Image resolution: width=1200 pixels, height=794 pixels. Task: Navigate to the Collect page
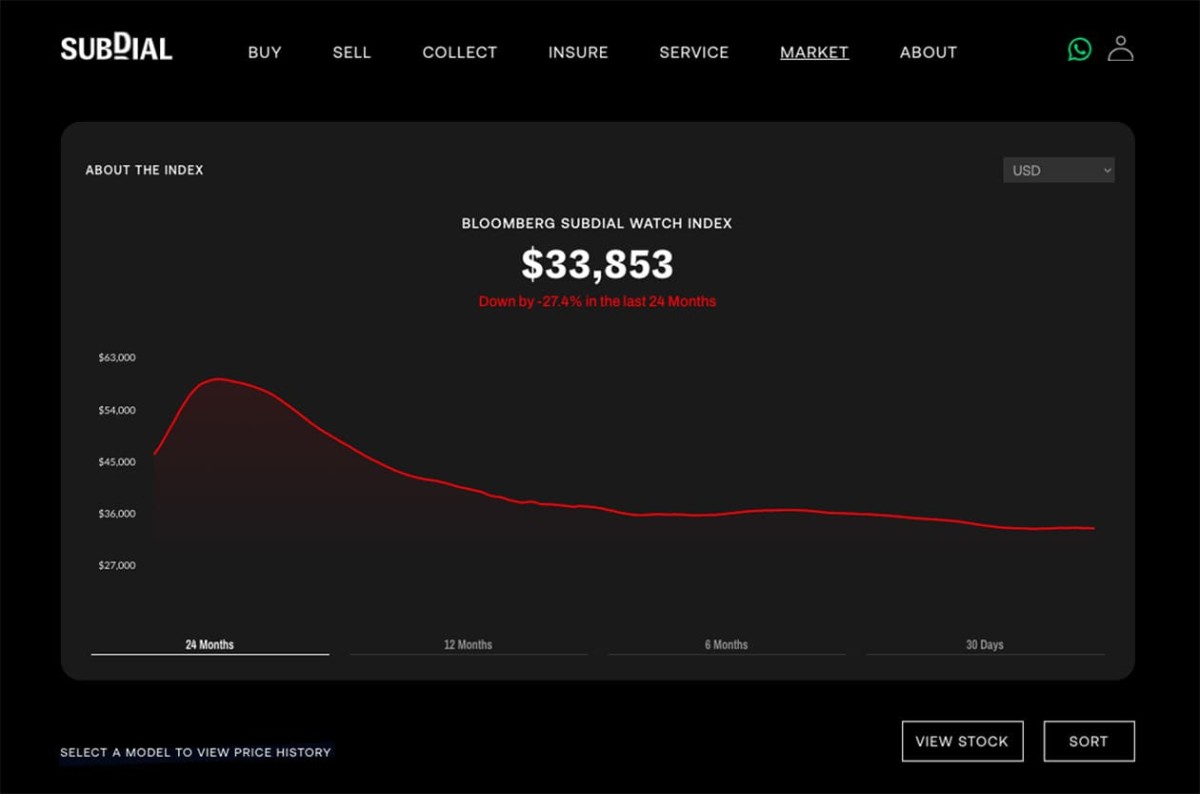tap(459, 53)
